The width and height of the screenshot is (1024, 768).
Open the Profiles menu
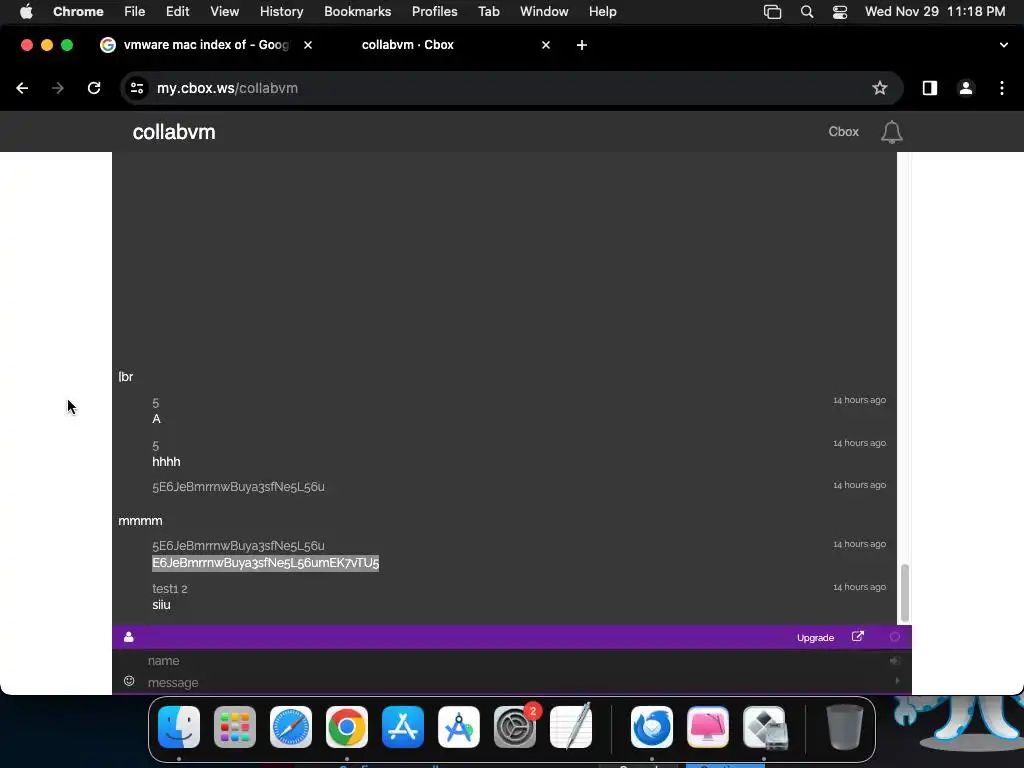434,11
